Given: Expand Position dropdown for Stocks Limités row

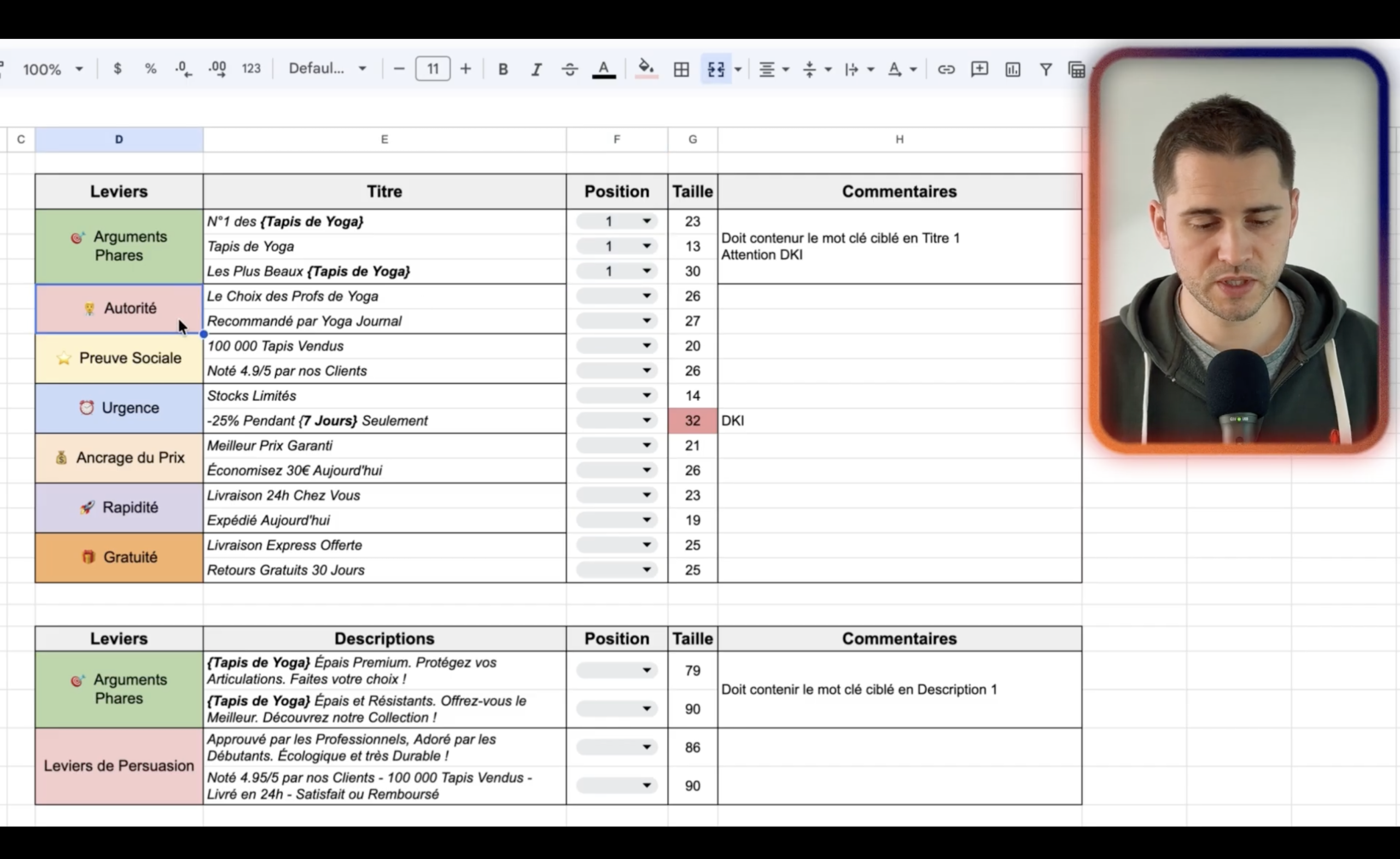Looking at the screenshot, I should pyautogui.click(x=616, y=396).
